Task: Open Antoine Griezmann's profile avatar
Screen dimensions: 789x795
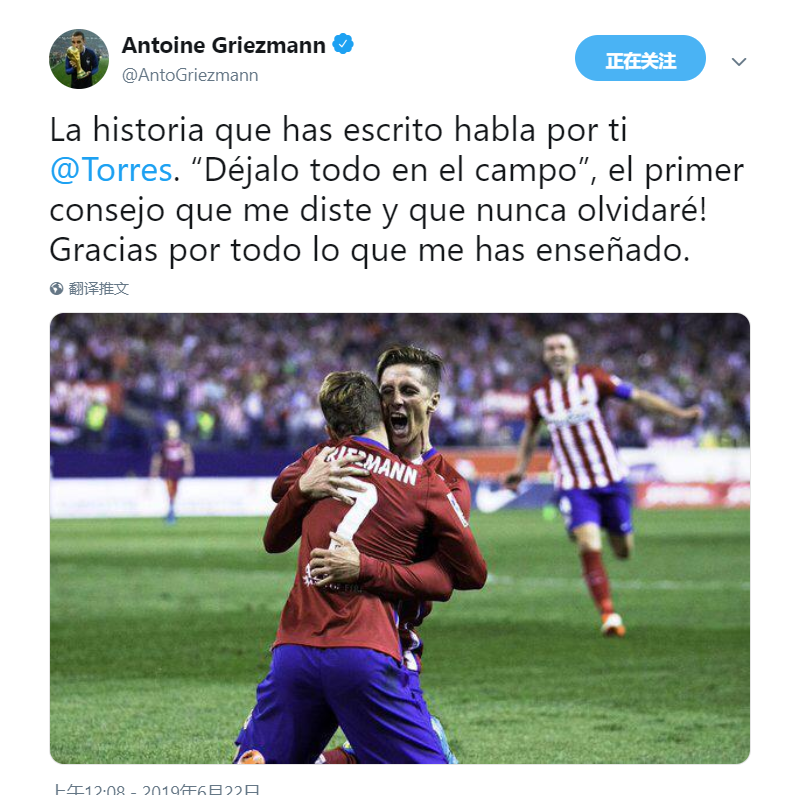Action: tap(79, 59)
